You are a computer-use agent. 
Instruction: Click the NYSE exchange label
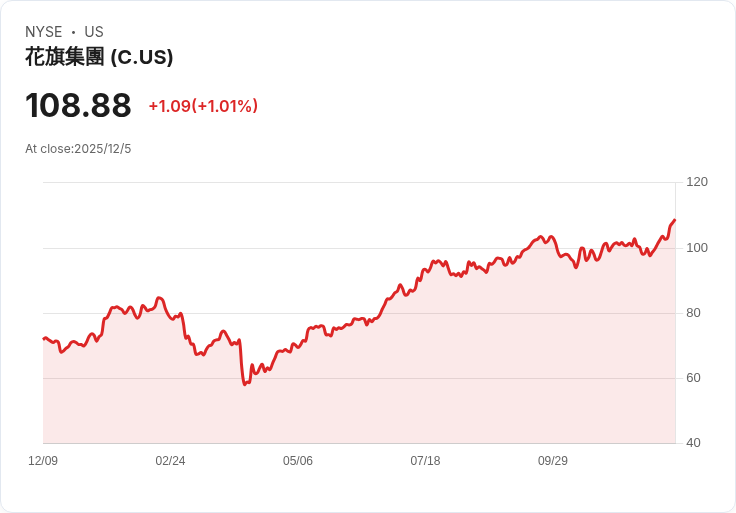point(43,32)
